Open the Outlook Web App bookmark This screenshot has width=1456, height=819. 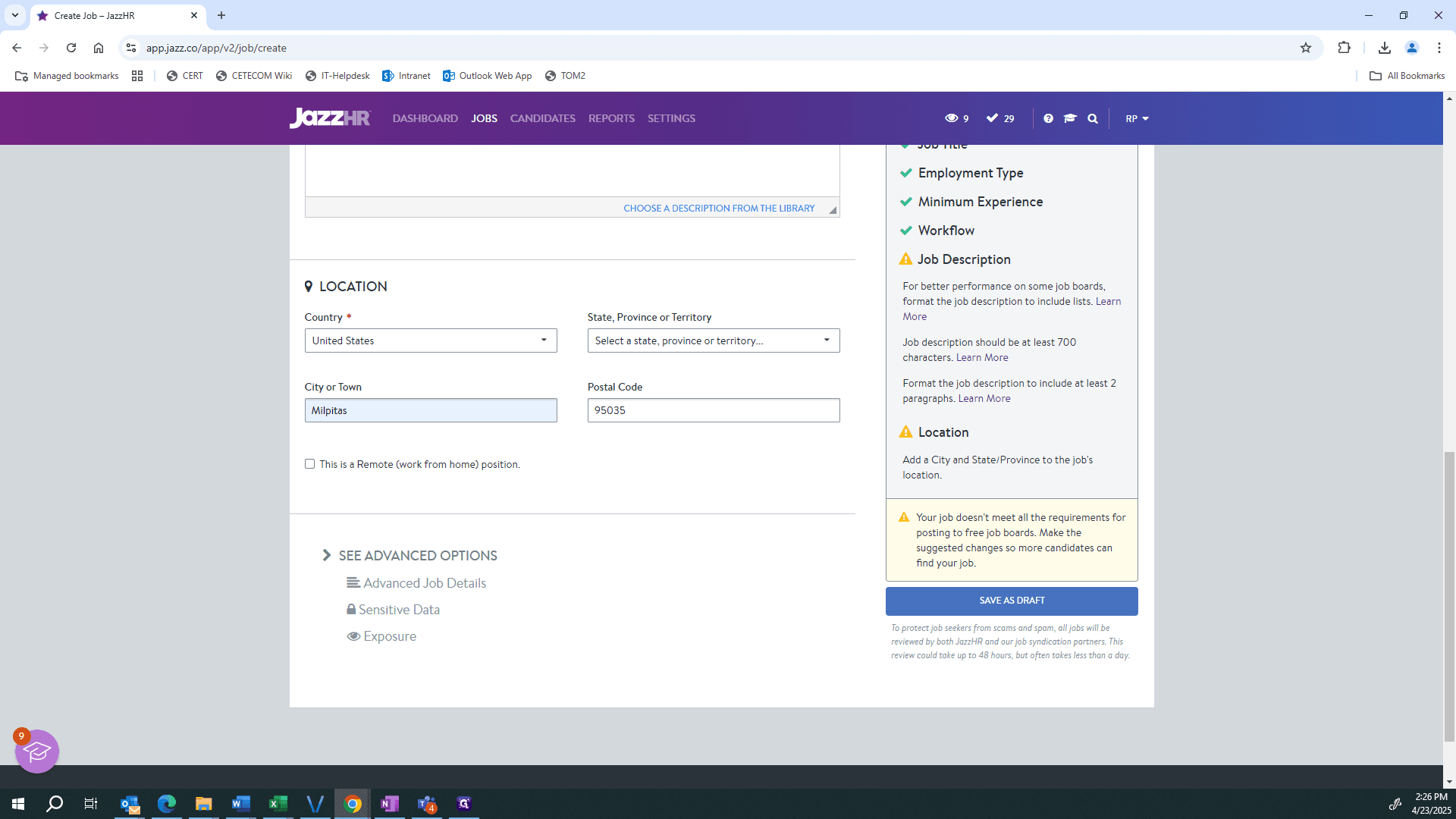(488, 76)
